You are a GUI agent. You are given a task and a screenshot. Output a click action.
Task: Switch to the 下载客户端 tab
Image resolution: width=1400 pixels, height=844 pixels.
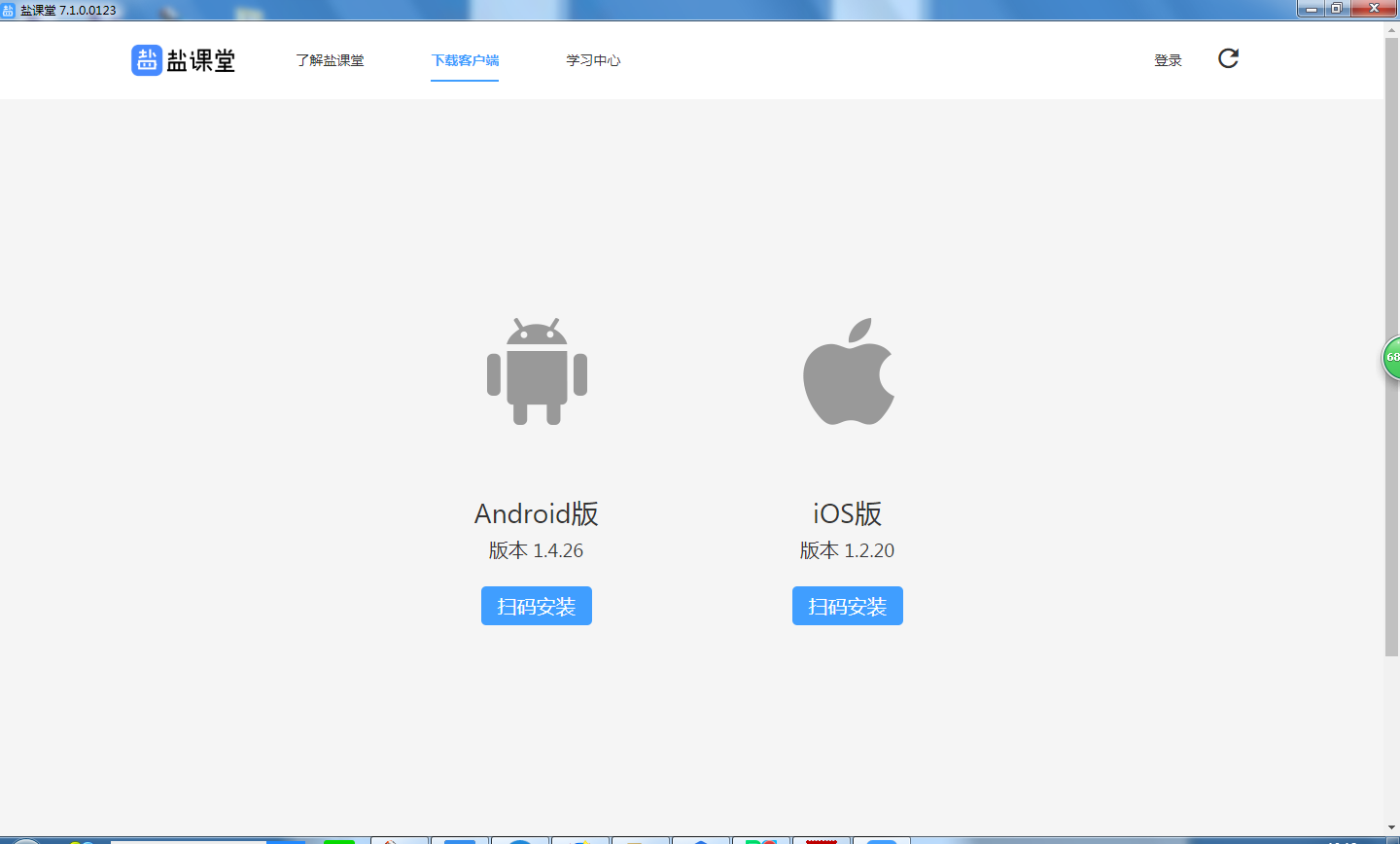(x=465, y=60)
